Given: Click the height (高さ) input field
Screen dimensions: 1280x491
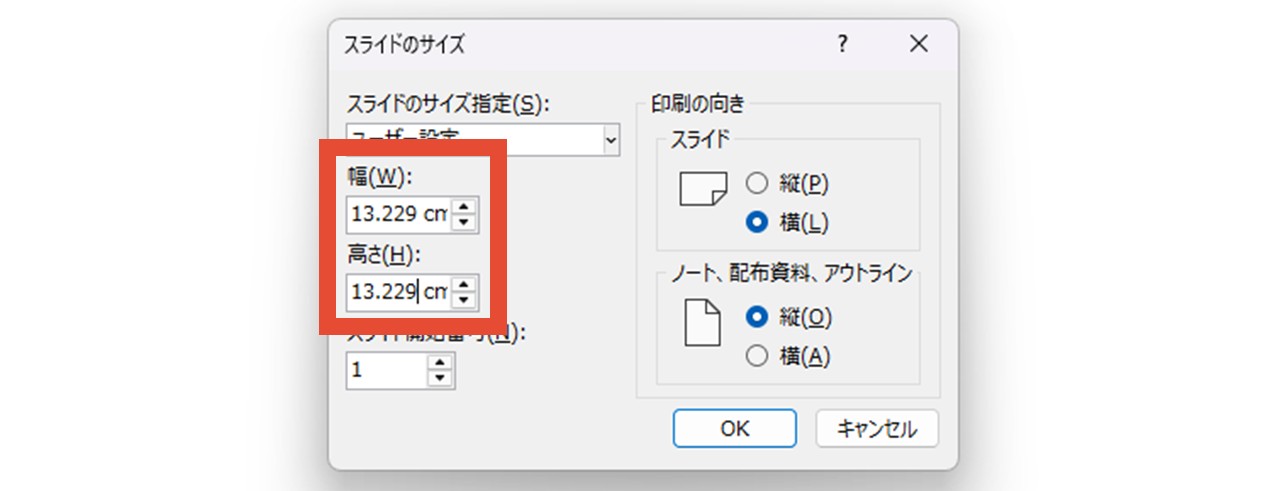Looking at the screenshot, I should click(x=398, y=292).
